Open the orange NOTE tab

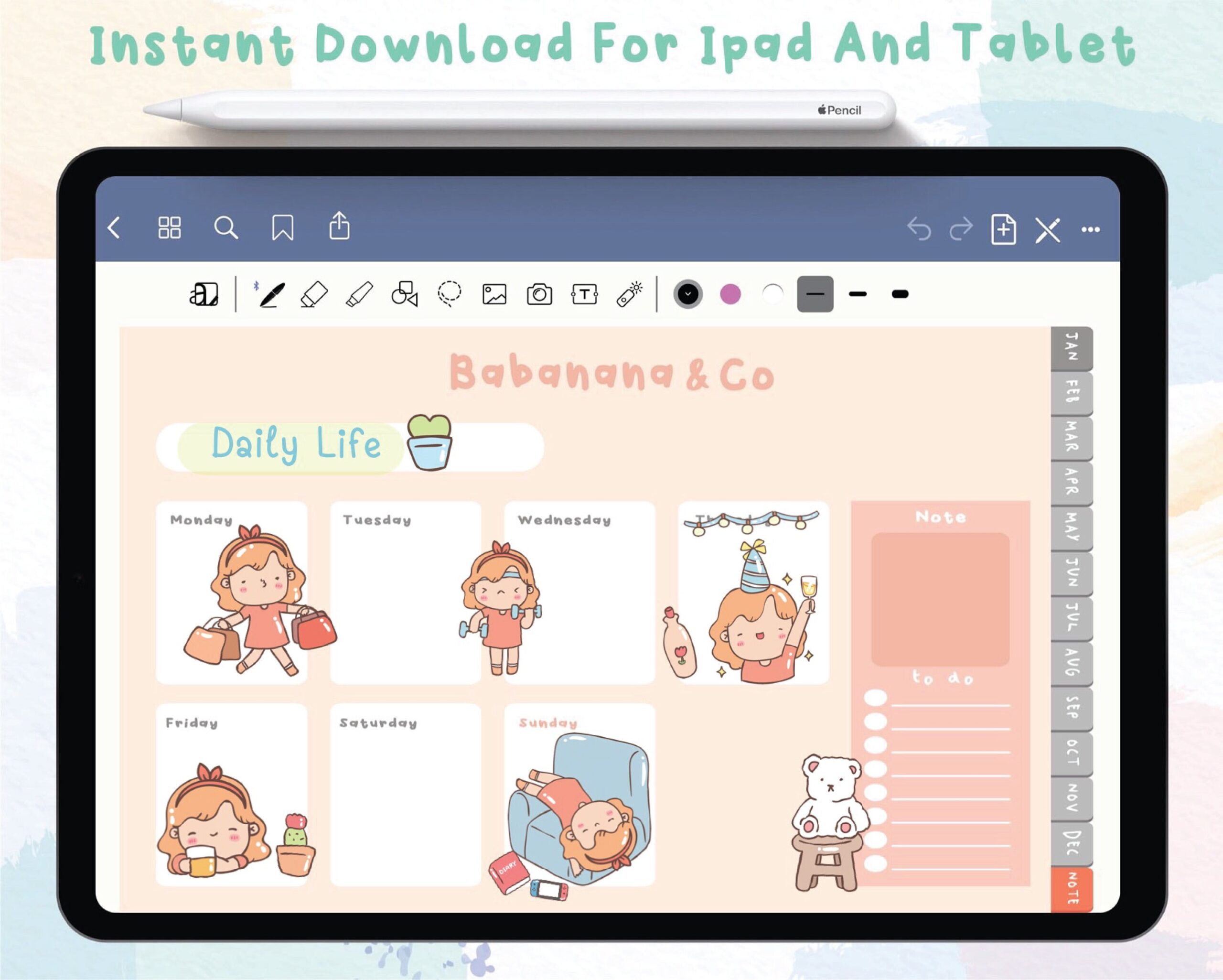(x=1072, y=889)
